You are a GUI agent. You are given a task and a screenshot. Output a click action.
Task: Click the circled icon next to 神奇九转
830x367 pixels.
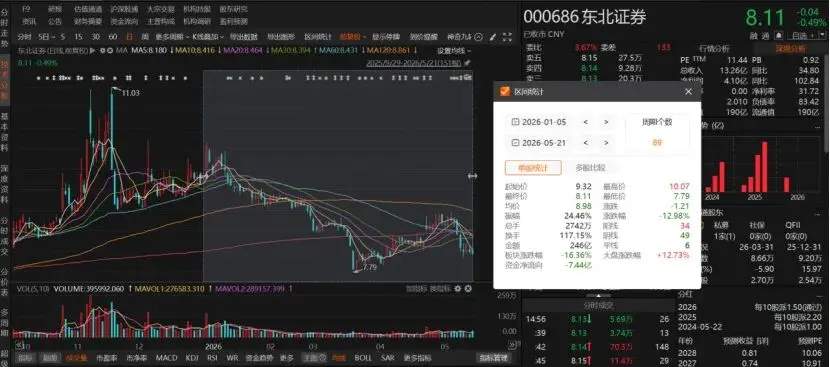pos(479,37)
